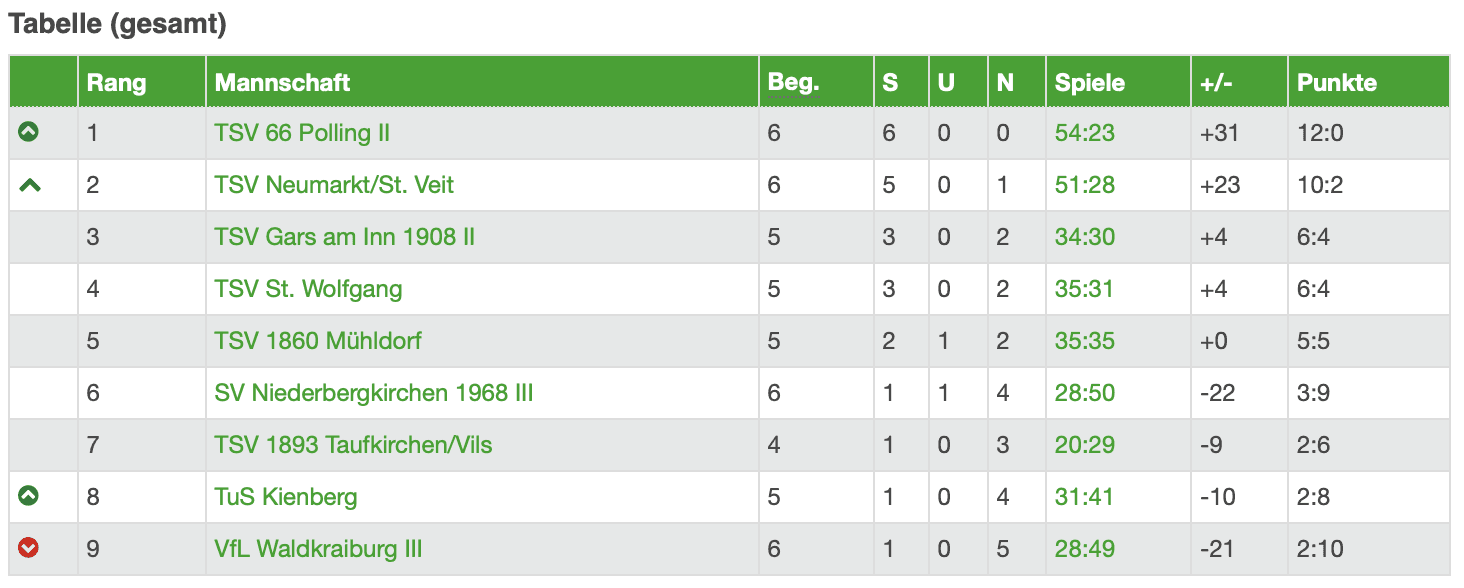Click the Punkte column header
The width and height of the screenshot is (1464, 588).
click(x=1337, y=82)
